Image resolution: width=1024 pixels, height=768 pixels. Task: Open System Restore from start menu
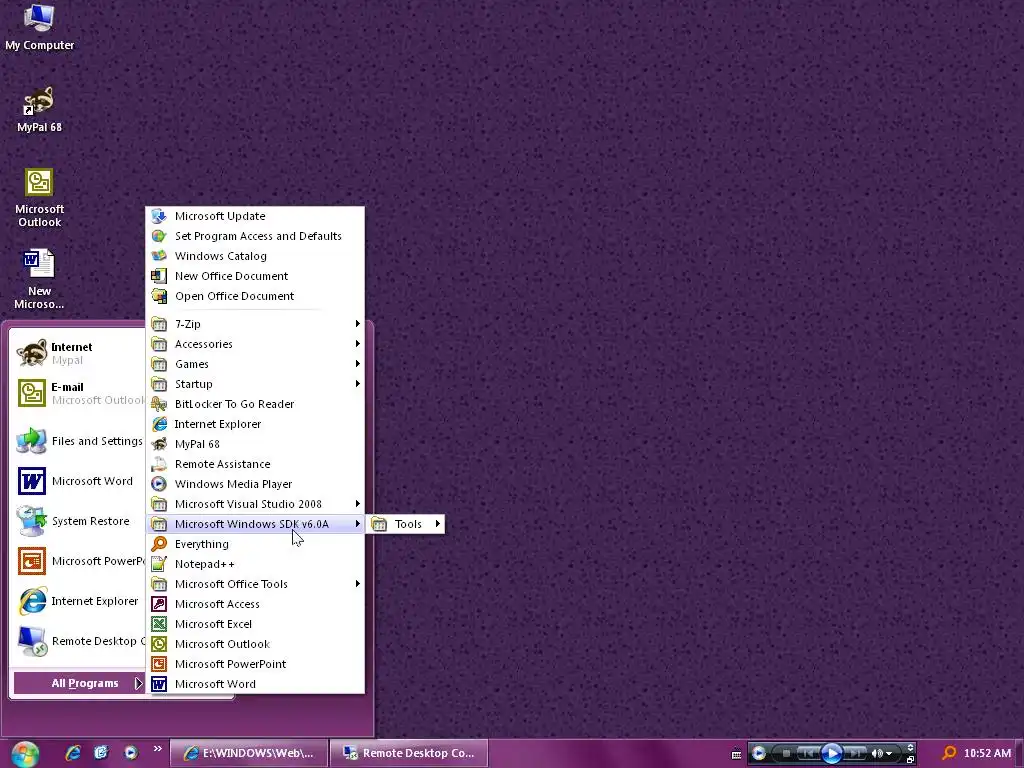(78, 521)
